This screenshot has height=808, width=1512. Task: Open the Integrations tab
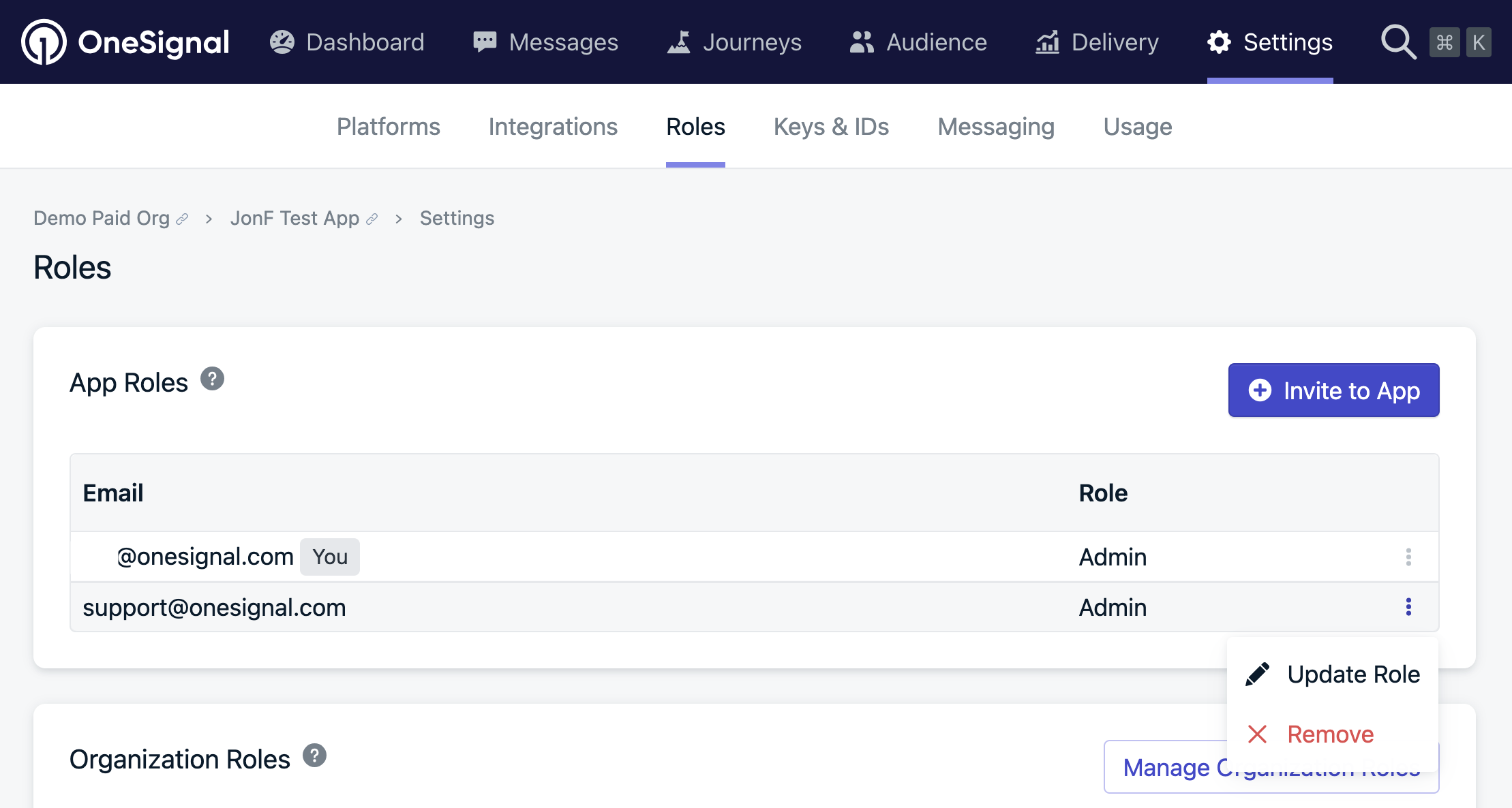tap(553, 127)
